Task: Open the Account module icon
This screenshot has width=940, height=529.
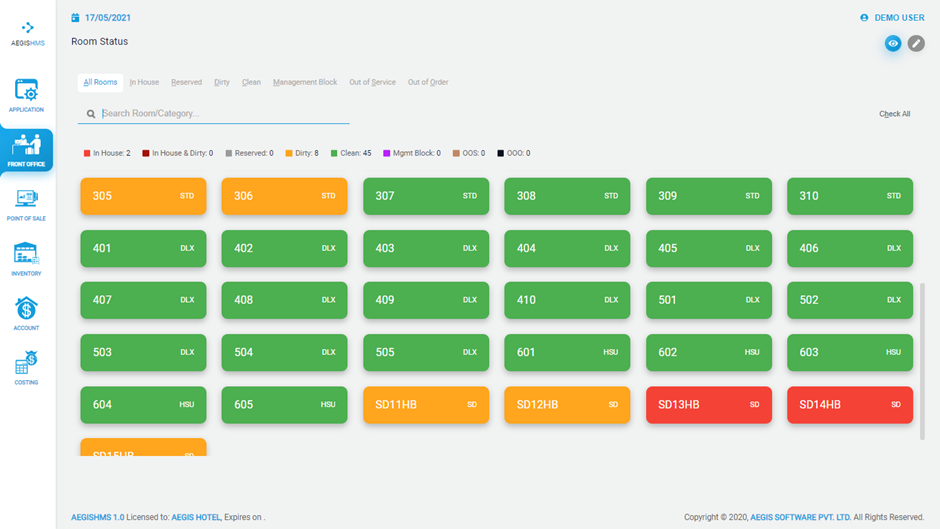Action: [27, 312]
